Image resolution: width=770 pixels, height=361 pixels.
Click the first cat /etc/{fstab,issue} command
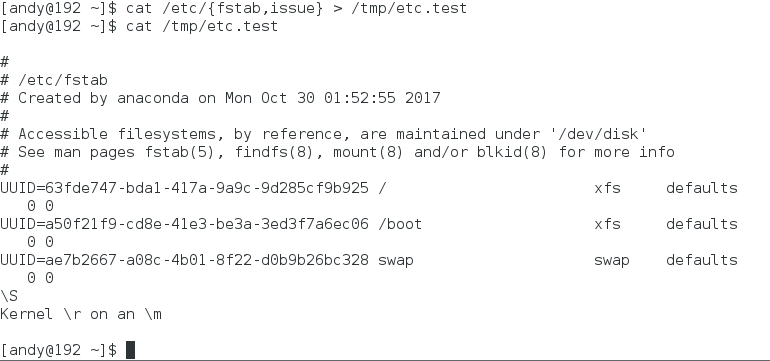[224, 8]
